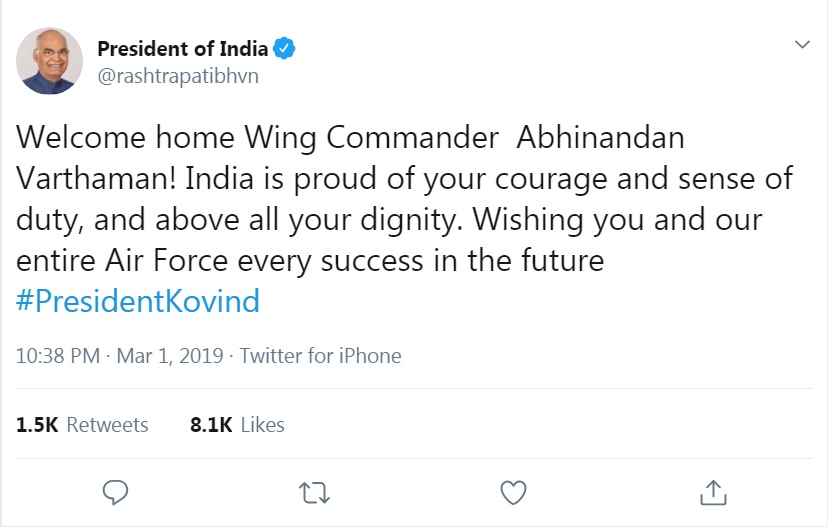The width and height of the screenshot is (828, 527).
Task: Open the President of India display name
Action: click(x=183, y=49)
